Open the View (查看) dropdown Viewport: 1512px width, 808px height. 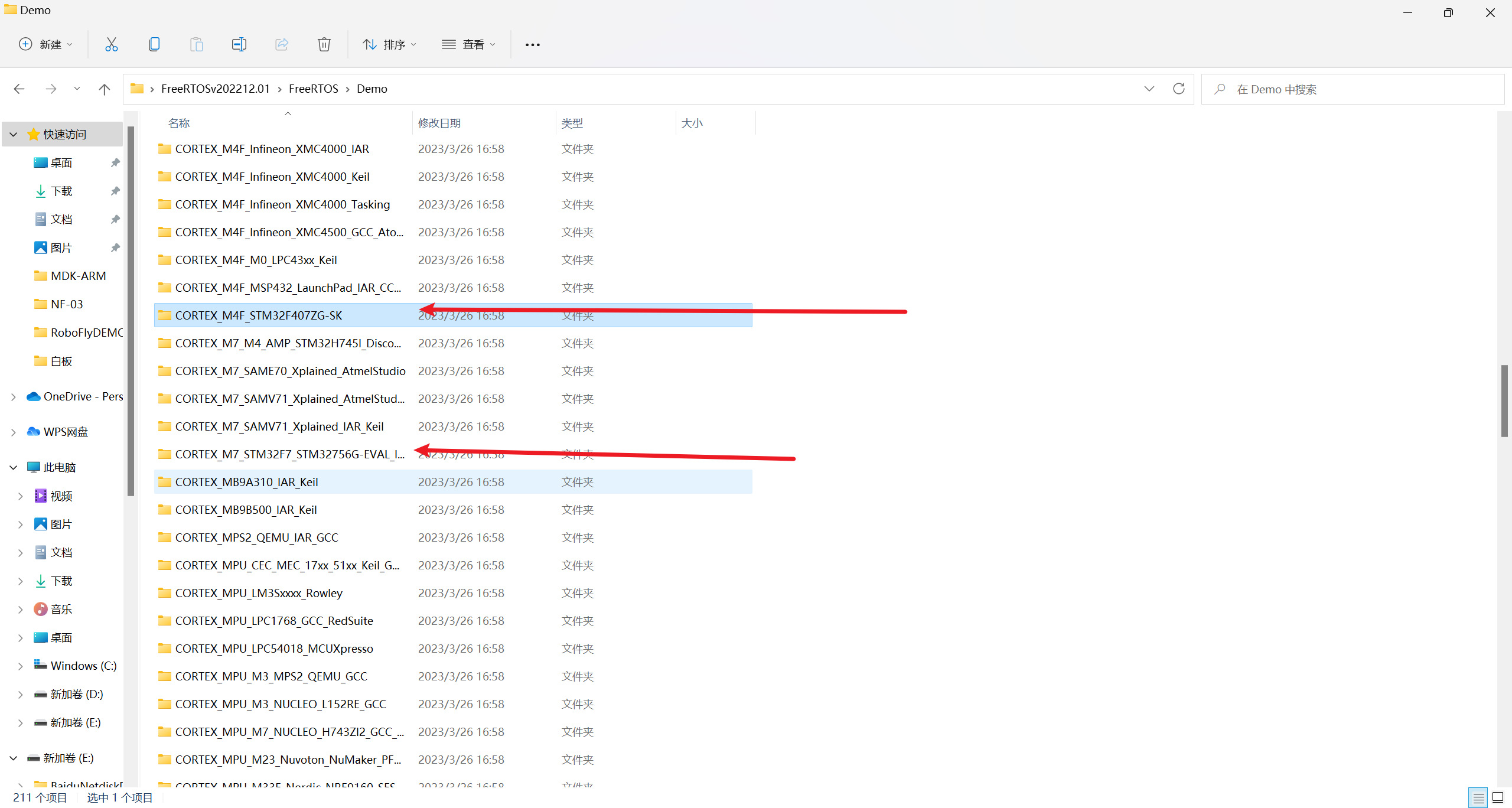[469, 44]
